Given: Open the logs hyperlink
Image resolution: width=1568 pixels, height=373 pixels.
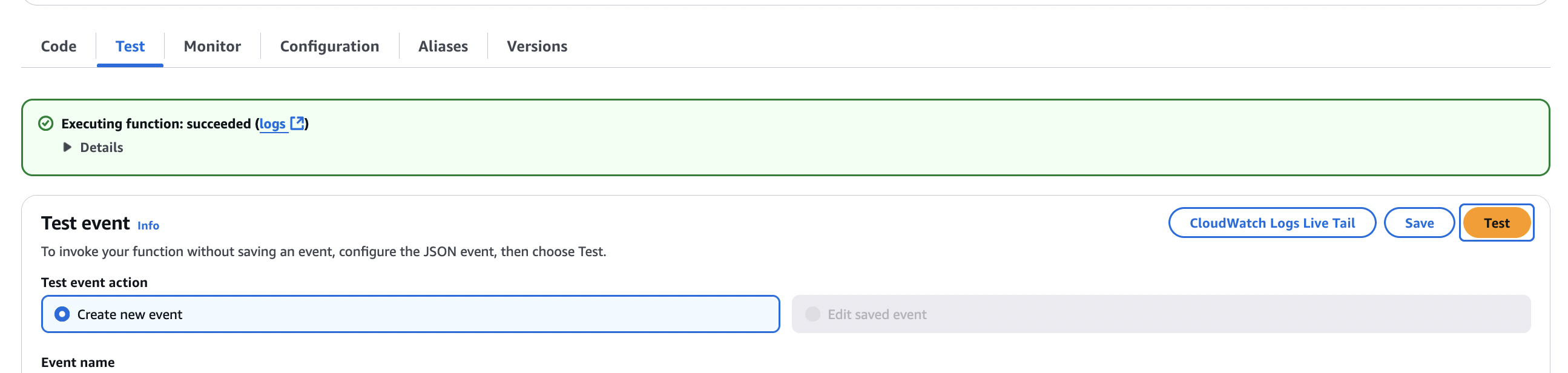Looking at the screenshot, I should (272, 124).
